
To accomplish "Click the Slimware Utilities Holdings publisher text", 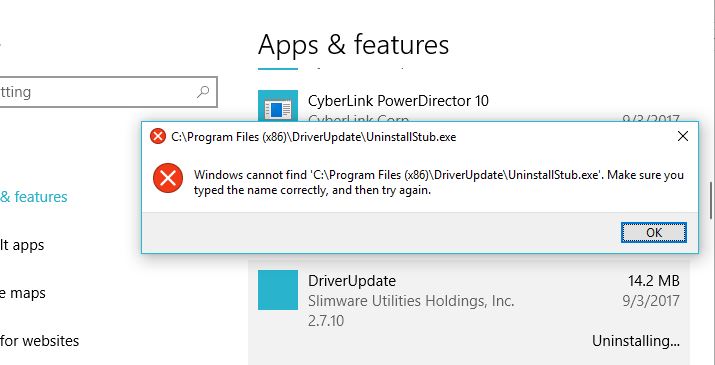I will pos(411,301).
